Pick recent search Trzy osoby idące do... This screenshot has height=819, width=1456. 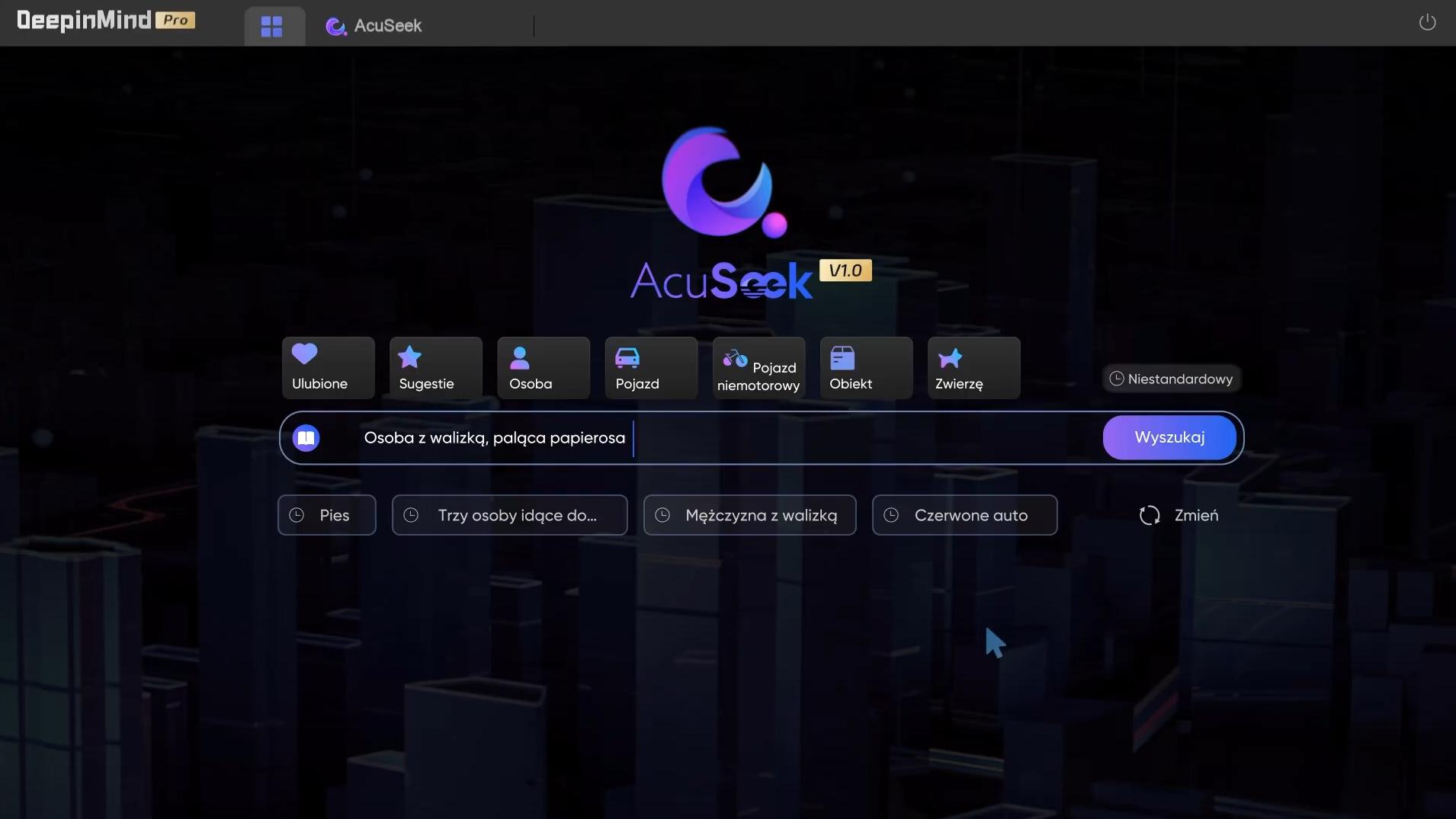click(x=509, y=516)
